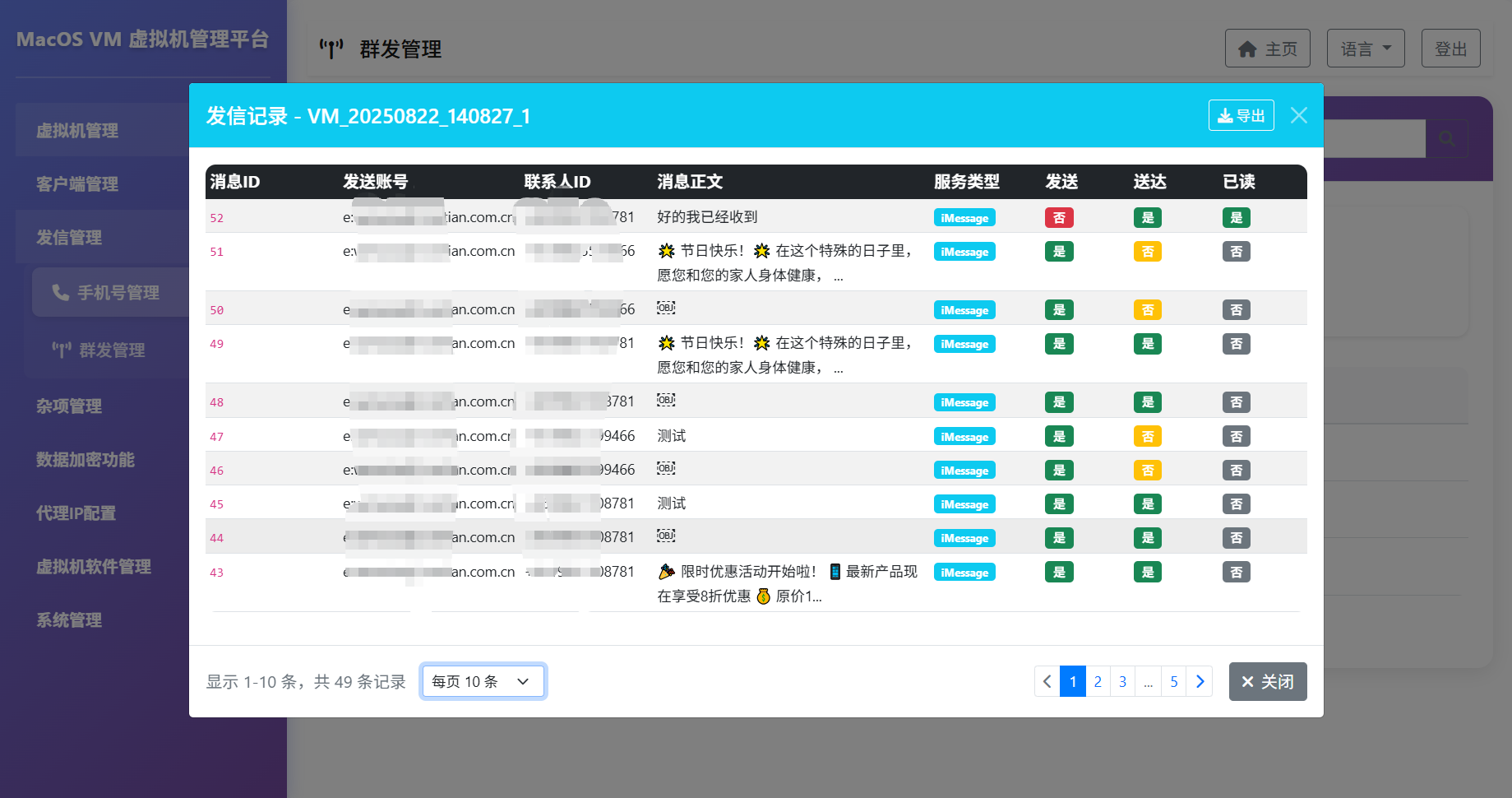Click the 登出 logout button

1450,49
